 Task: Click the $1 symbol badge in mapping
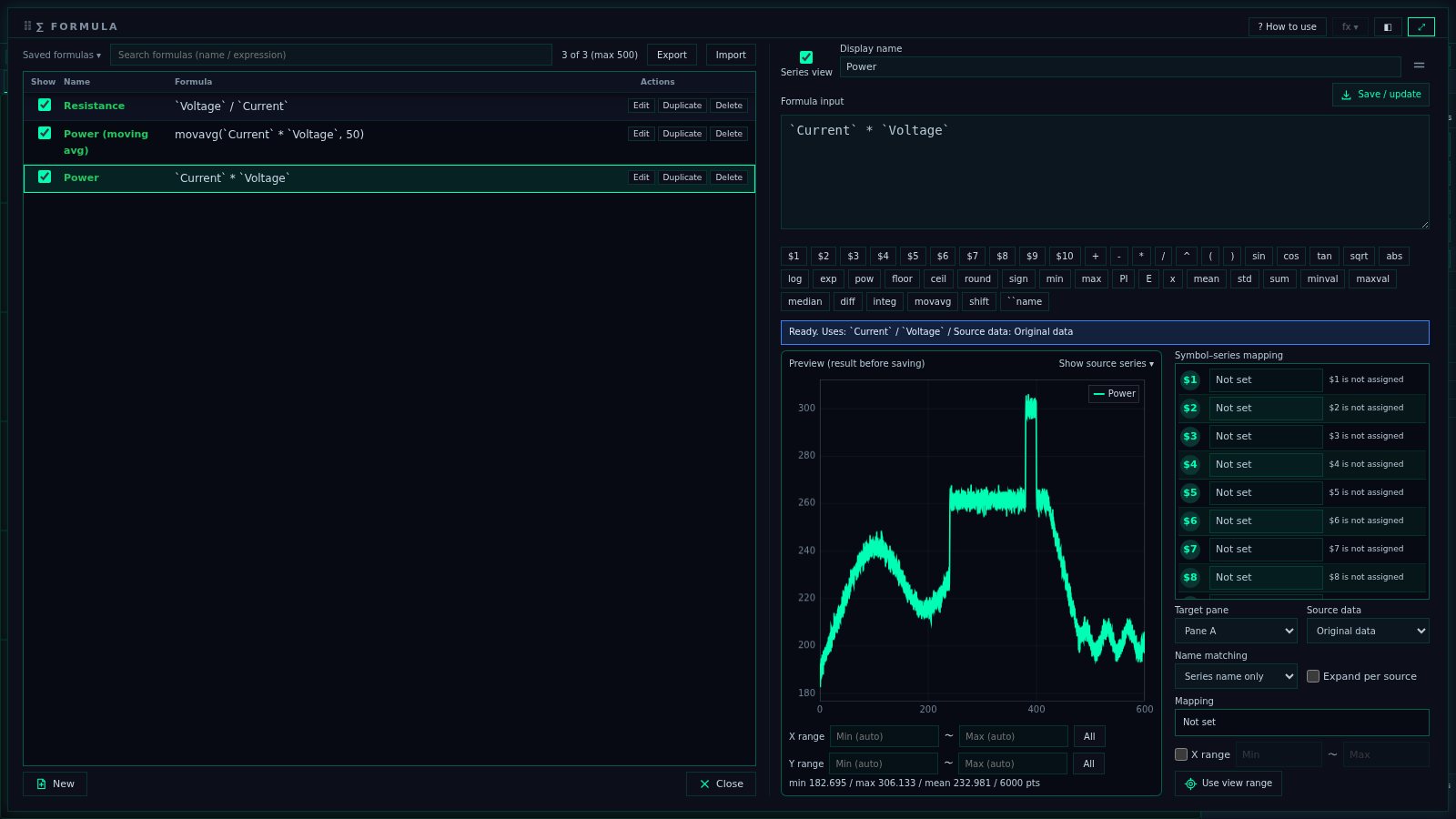[x=1190, y=380]
